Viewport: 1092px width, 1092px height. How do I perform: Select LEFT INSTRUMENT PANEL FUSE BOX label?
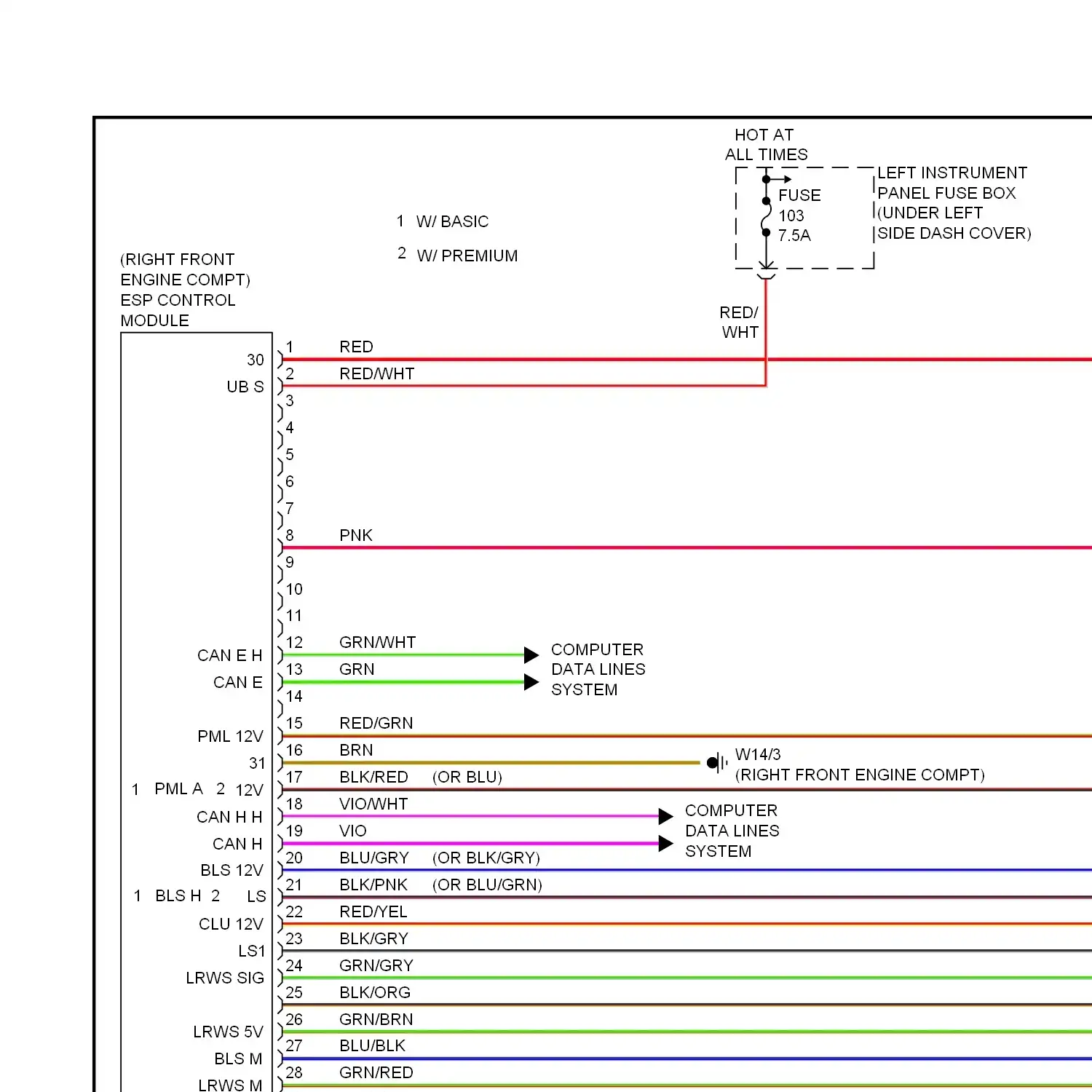(x=954, y=203)
